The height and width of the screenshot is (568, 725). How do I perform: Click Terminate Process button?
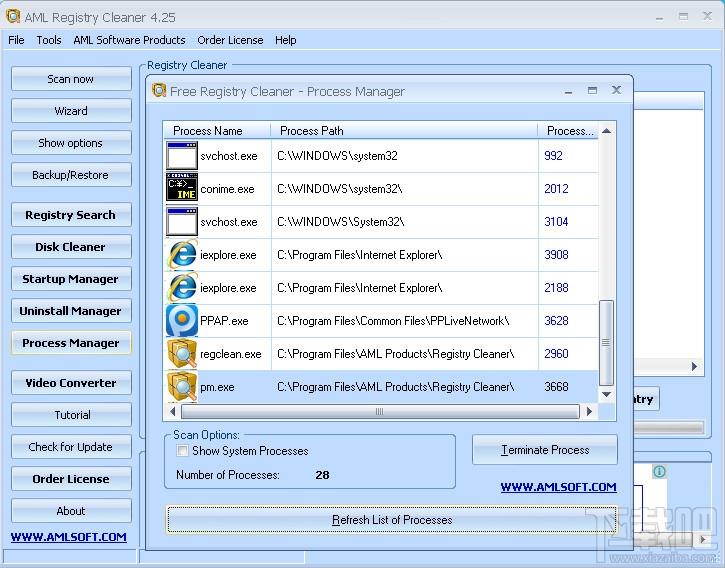[x=545, y=450]
